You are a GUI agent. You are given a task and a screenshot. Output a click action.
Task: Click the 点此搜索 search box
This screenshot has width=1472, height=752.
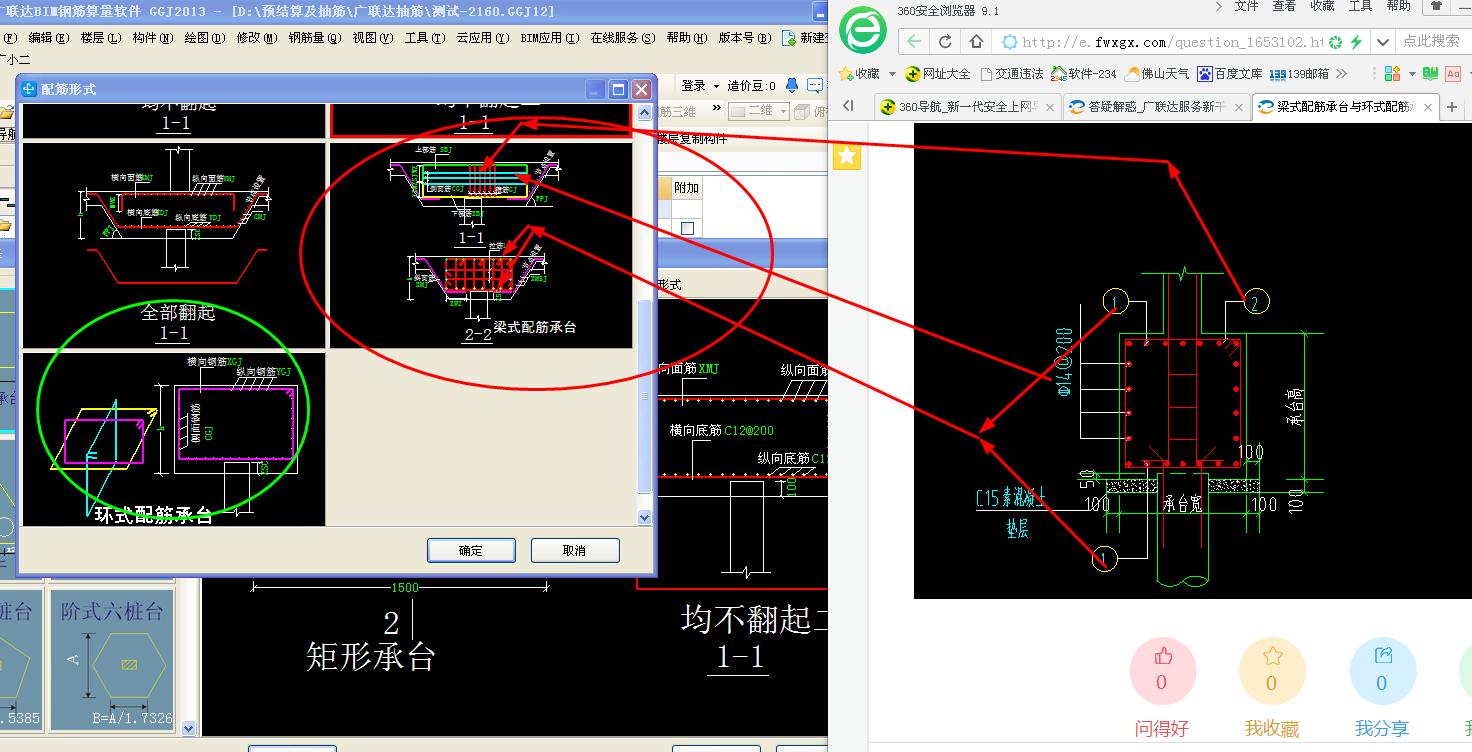pyautogui.click(x=1431, y=41)
